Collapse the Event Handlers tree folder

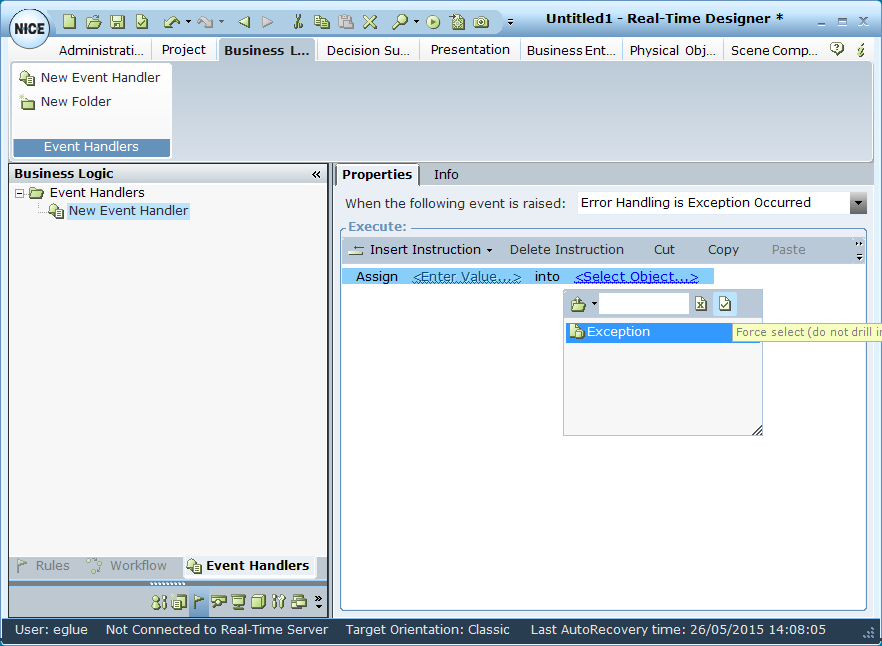pos(20,193)
